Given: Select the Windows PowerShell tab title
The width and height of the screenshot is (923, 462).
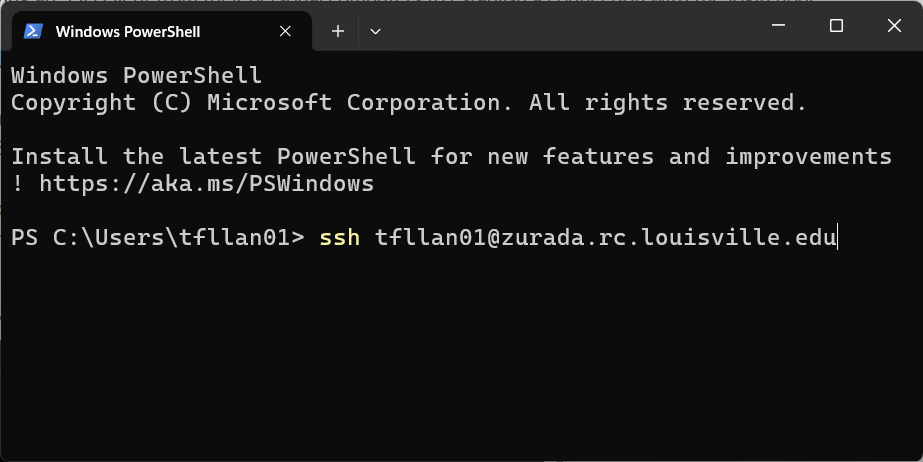Looking at the screenshot, I should pos(128,31).
